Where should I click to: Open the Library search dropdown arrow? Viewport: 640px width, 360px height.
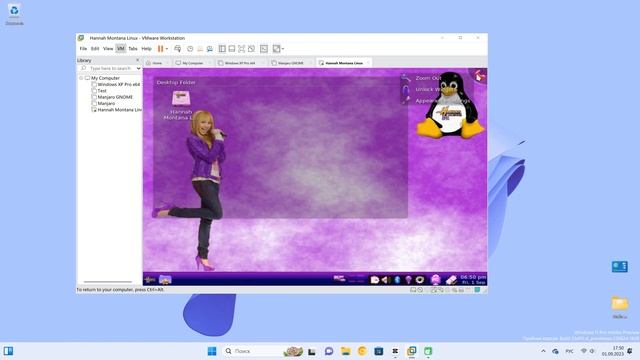pyautogui.click(x=138, y=68)
